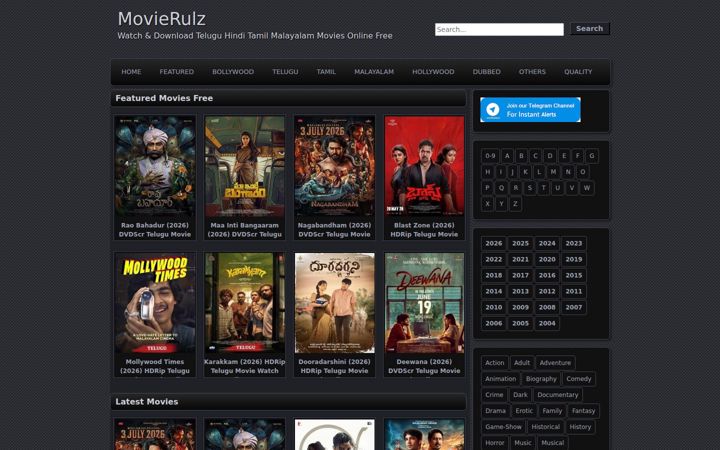Open the Deewana movie poster

[x=424, y=303]
